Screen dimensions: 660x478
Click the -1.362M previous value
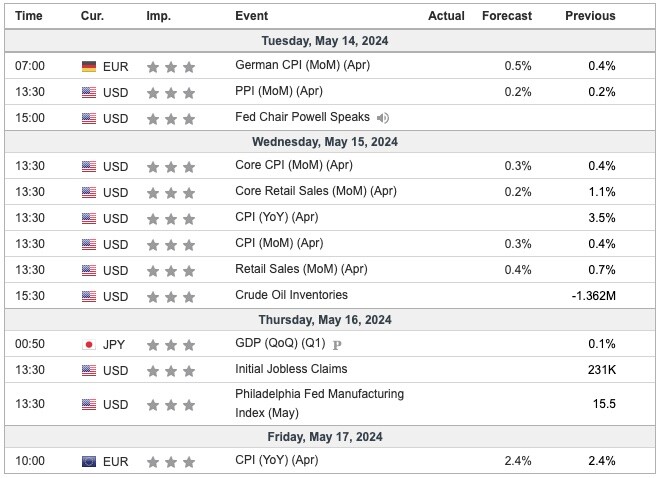click(x=593, y=296)
